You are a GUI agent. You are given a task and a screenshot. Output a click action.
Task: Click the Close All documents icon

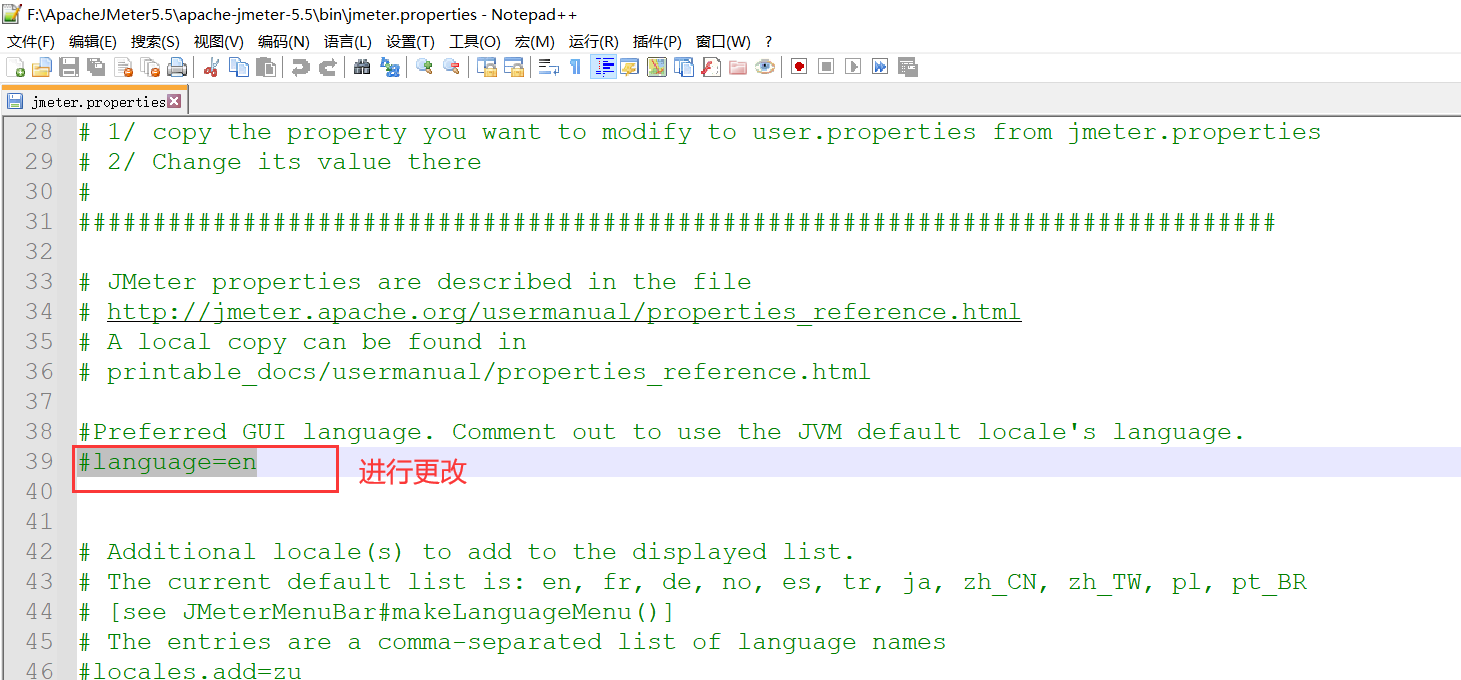pyautogui.click(x=151, y=67)
